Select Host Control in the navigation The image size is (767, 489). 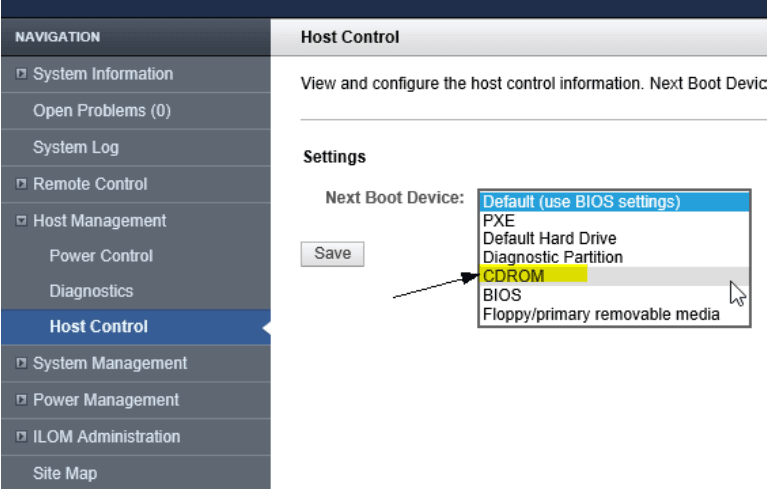click(98, 327)
